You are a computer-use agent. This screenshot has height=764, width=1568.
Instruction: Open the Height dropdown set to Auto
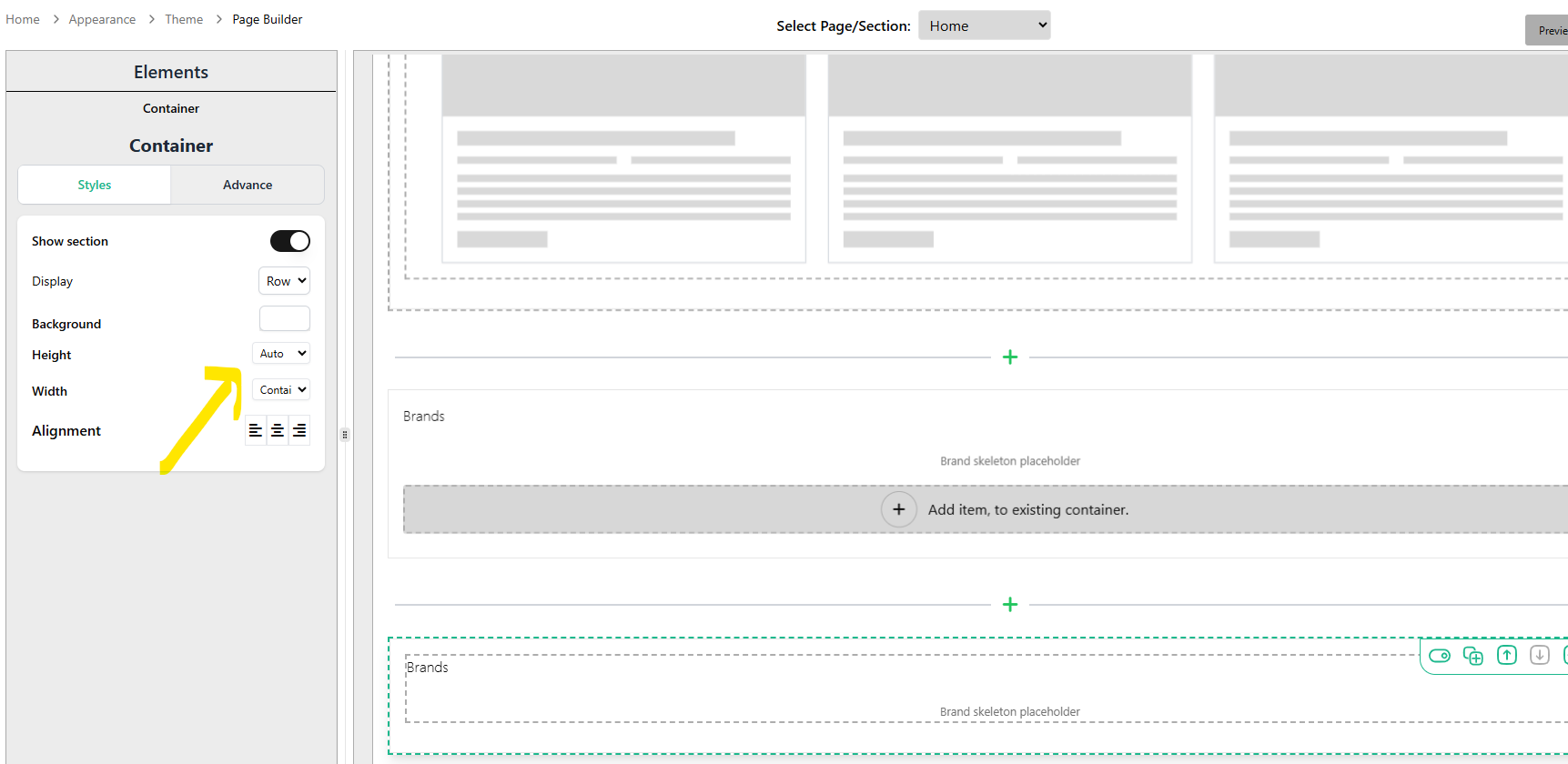pyautogui.click(x=281, y=353)
